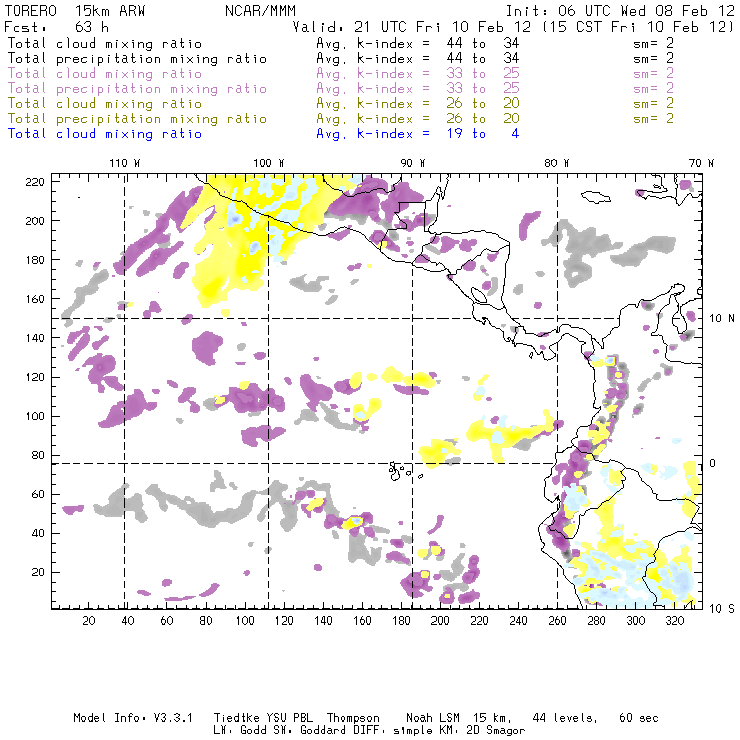Click the "90 W" longitude label
740x740 pixels.
pyautogui.click(x=413, y=163)
